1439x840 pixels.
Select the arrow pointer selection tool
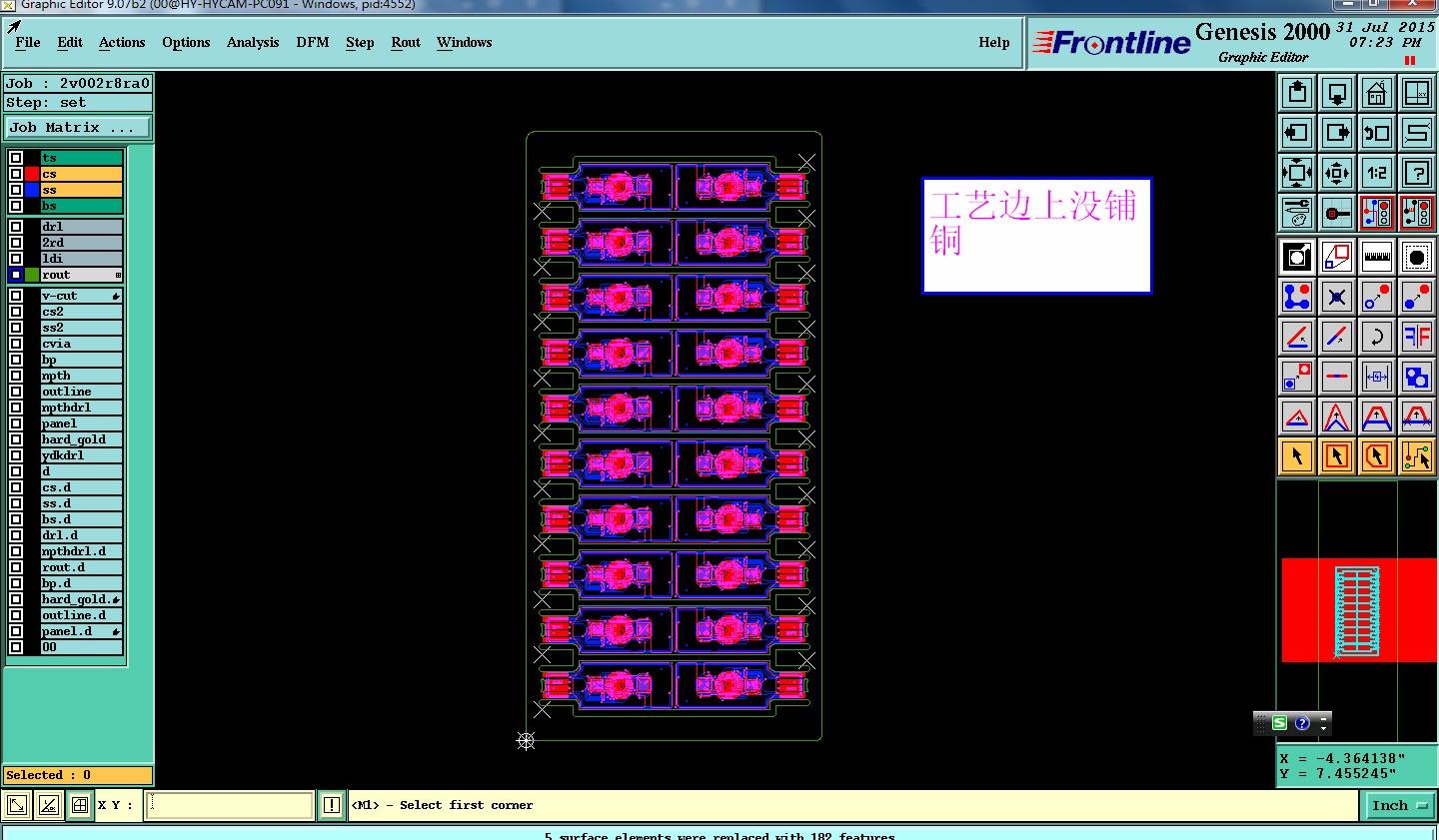tap(1297, 456)
